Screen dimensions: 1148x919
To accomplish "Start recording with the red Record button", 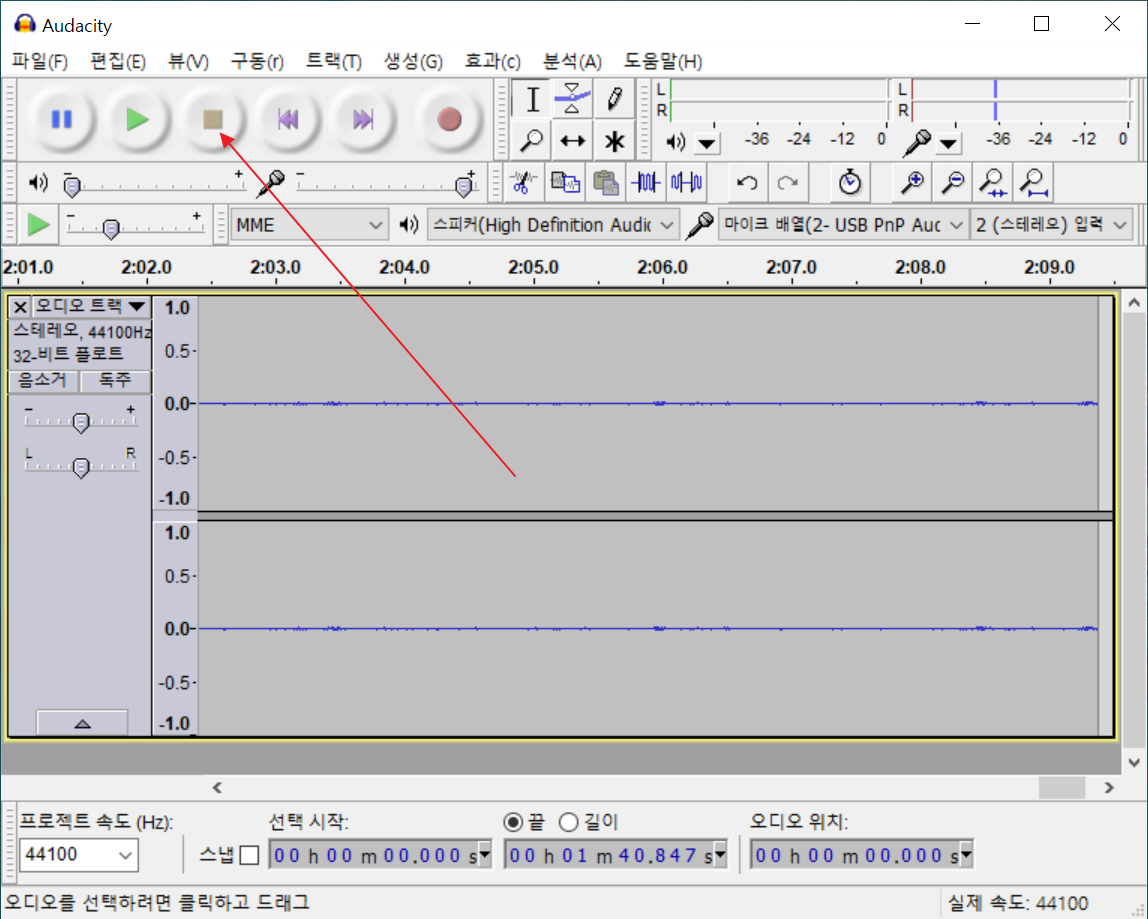I will click(449, 119).
